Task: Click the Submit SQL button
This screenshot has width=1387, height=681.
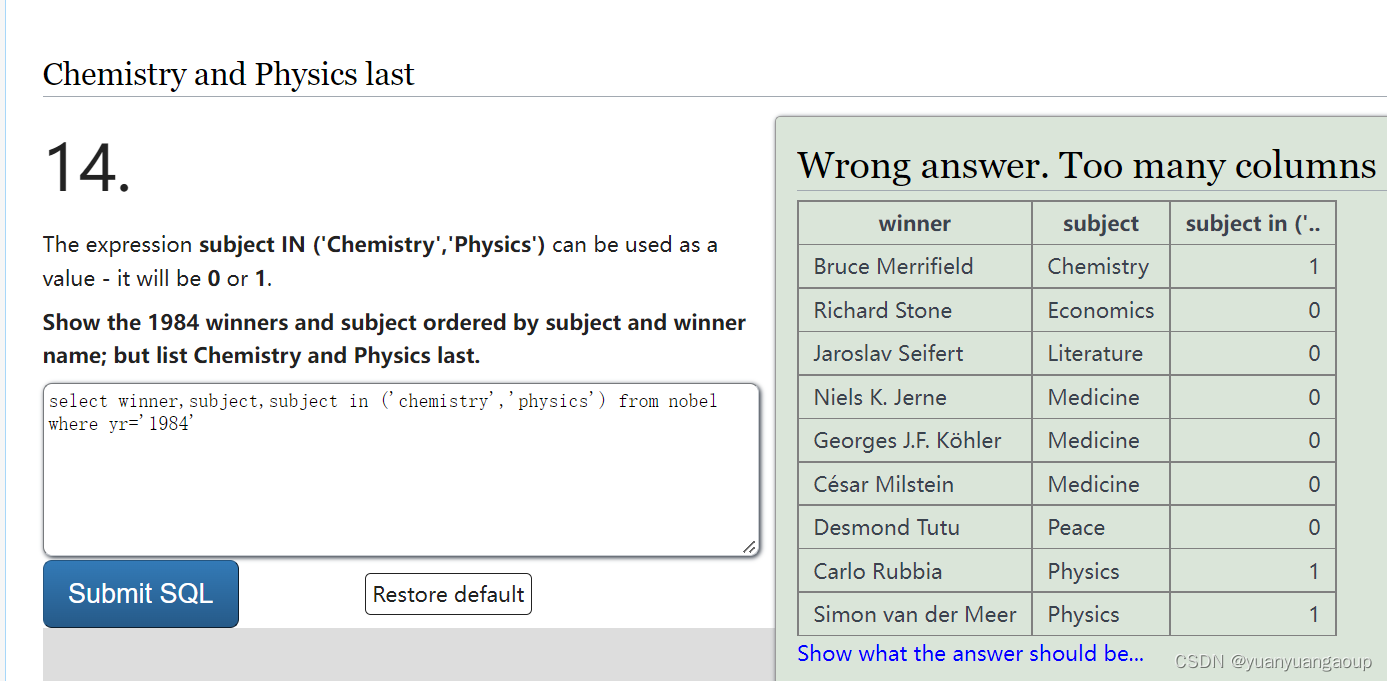Action: (139, 593)
